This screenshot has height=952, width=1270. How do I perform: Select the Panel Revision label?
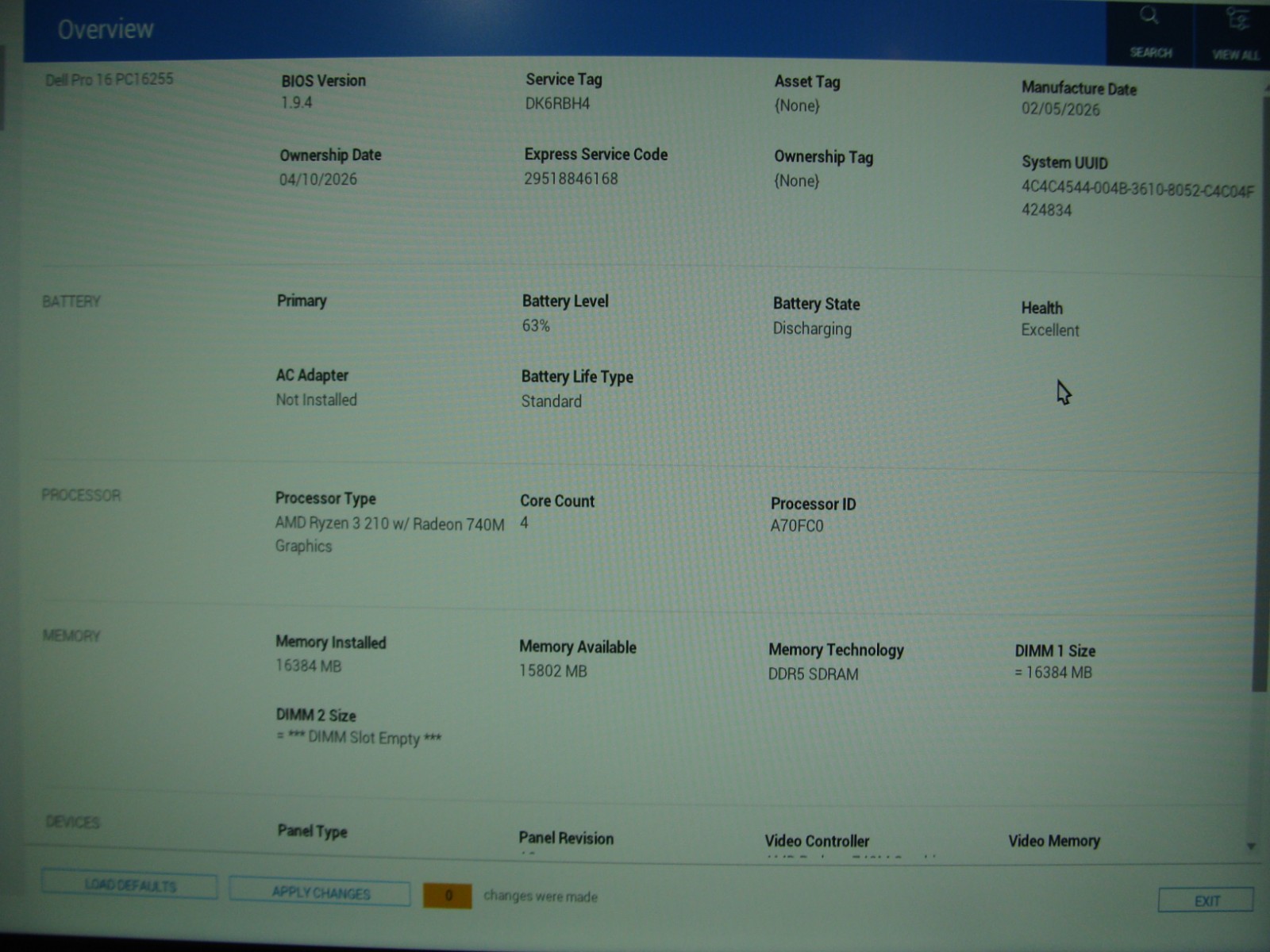tap(566, 838)
